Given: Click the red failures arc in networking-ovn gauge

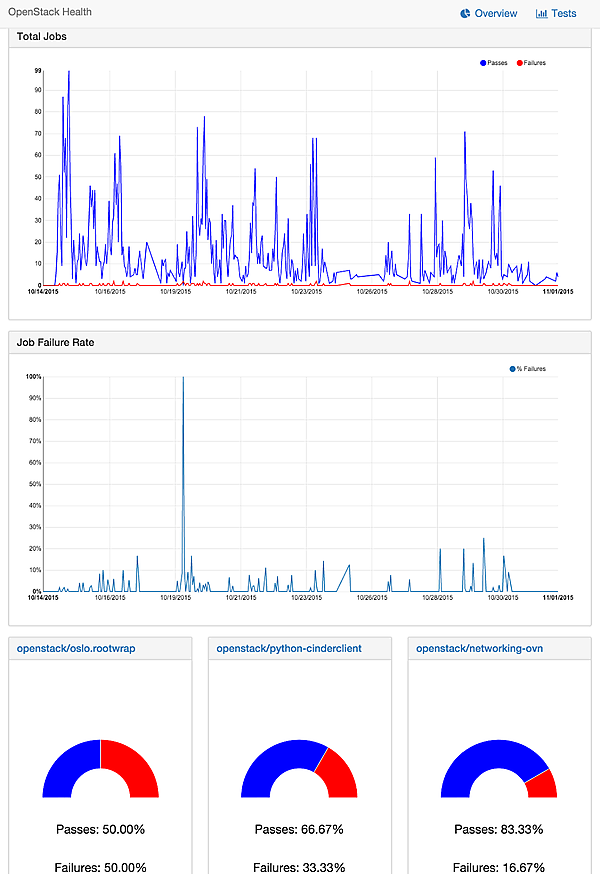Looking at the screenshot, I should (x=542, y=785).
